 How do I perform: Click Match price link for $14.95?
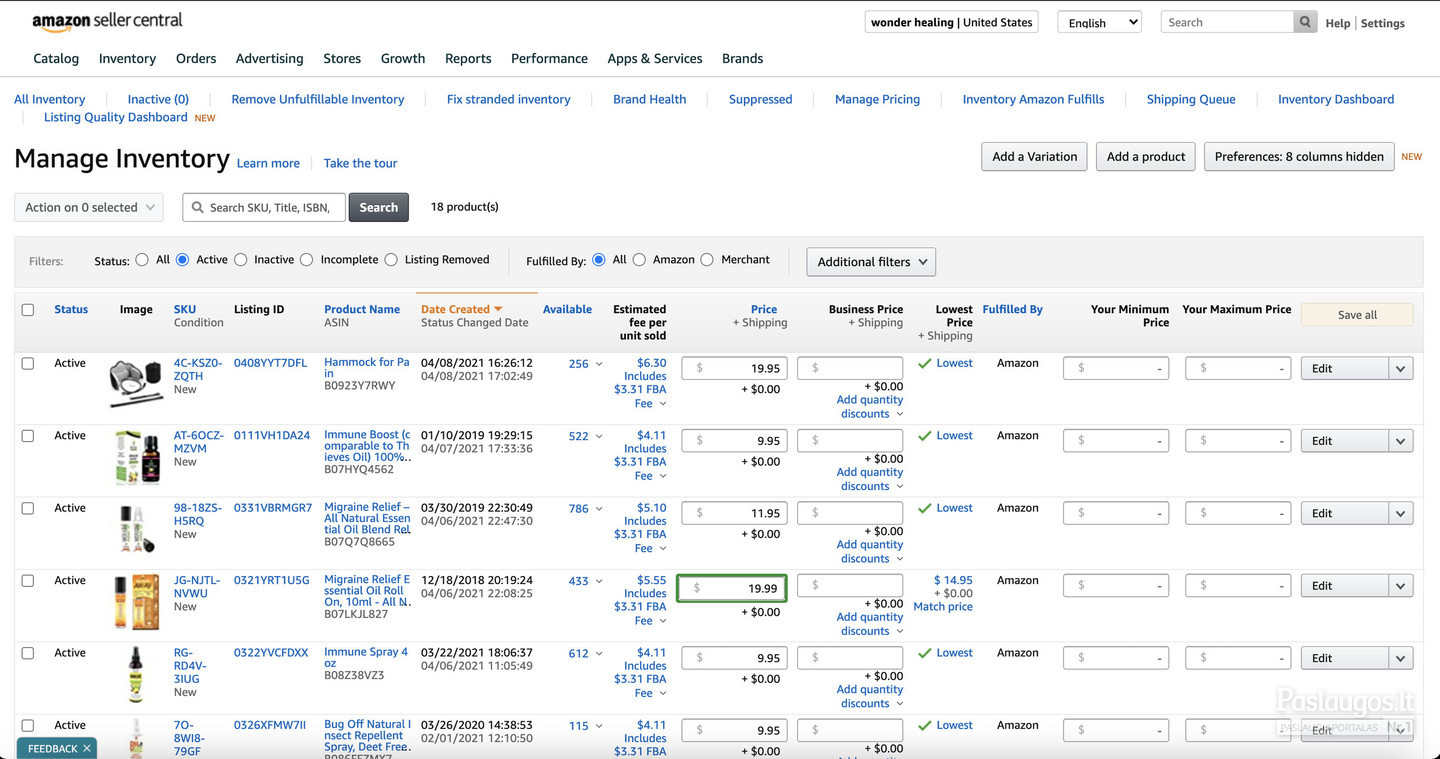click(x=943, y=606)
